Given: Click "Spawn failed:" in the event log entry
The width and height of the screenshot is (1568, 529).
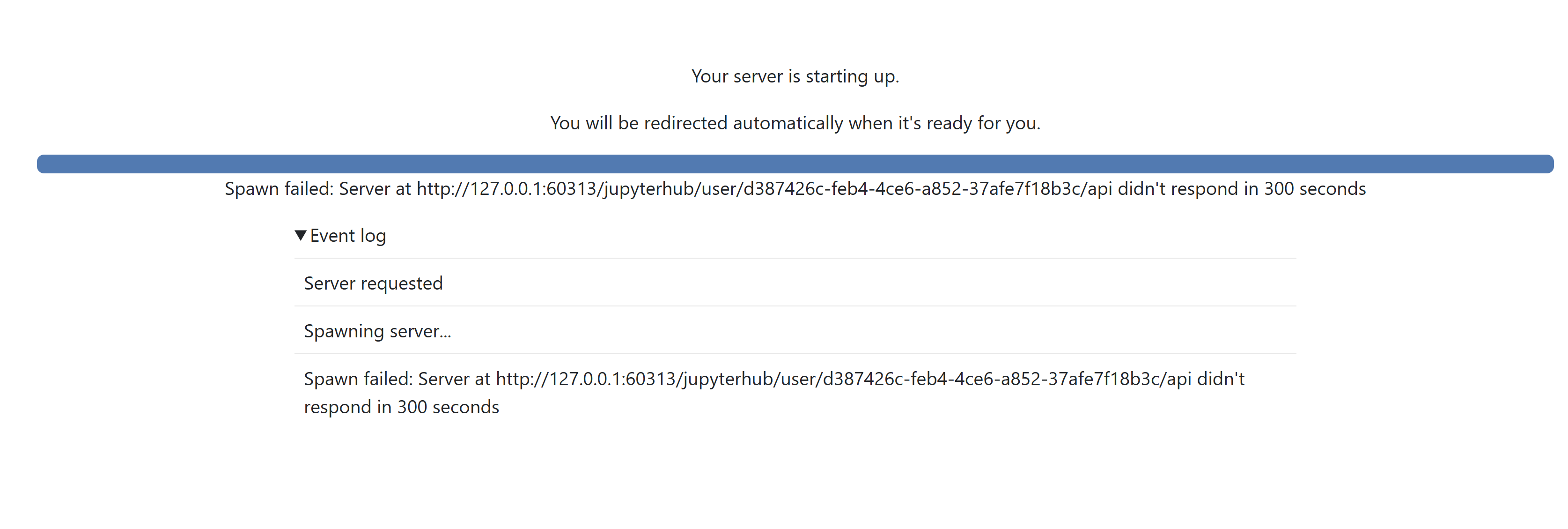Looking at the screenshot, I should [x=358, y=379].
